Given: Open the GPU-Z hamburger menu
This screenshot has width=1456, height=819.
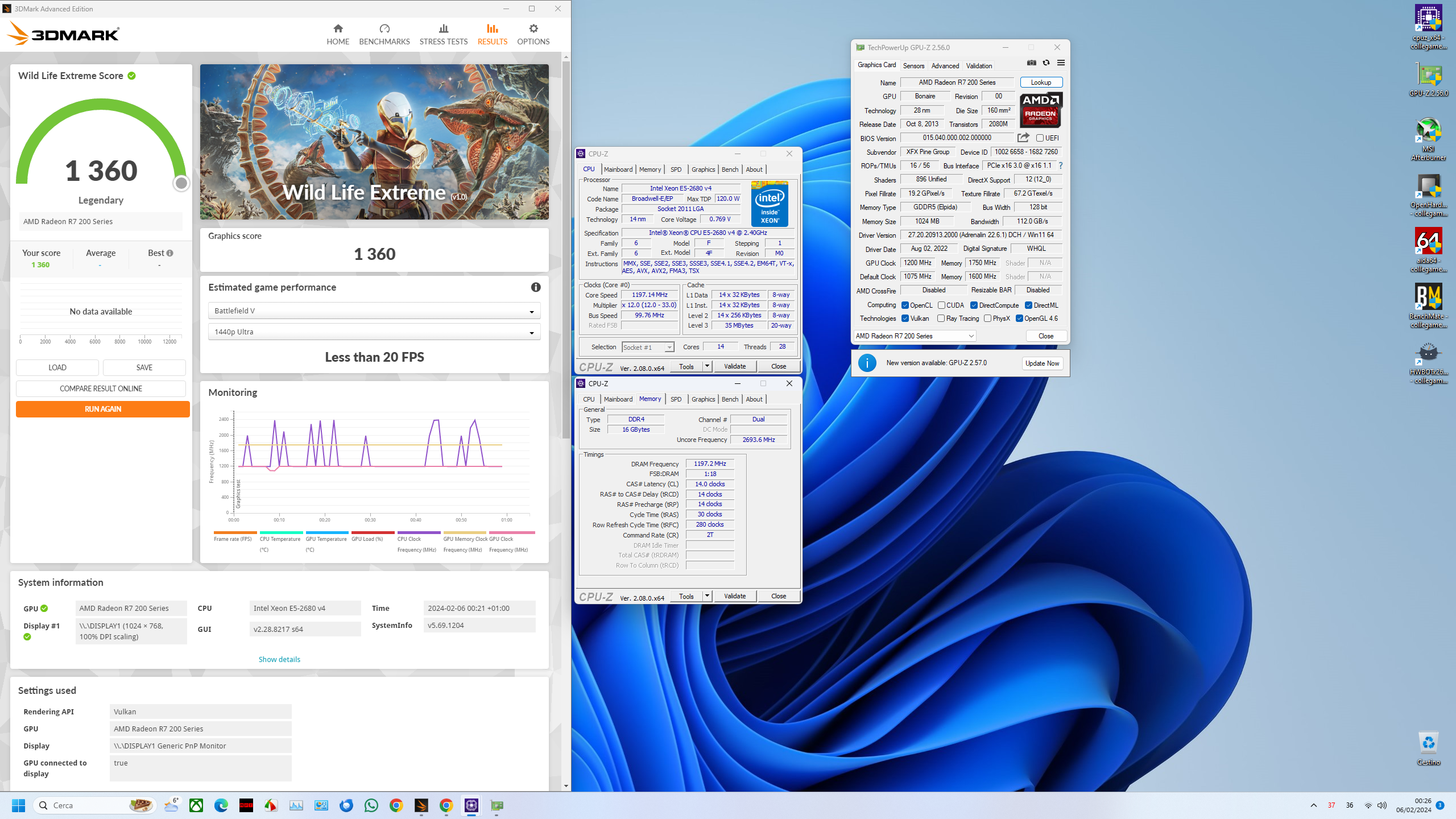Looking at the screenshot, I should [1061, 63].
